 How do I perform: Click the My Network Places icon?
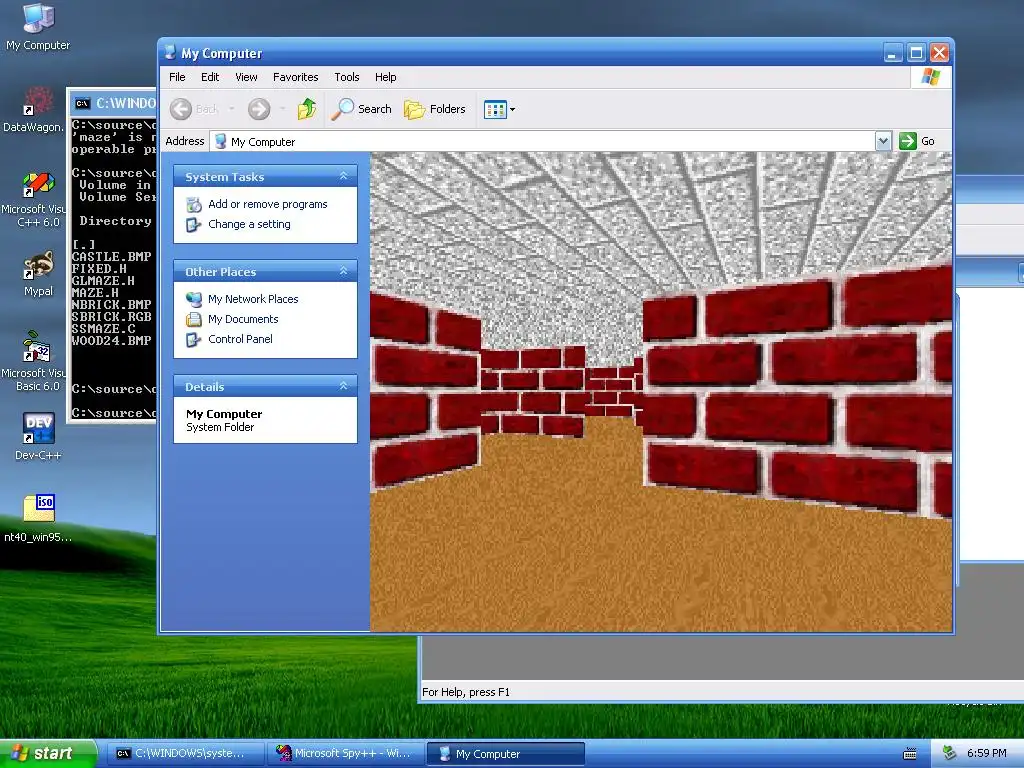[x=194, y=299]
